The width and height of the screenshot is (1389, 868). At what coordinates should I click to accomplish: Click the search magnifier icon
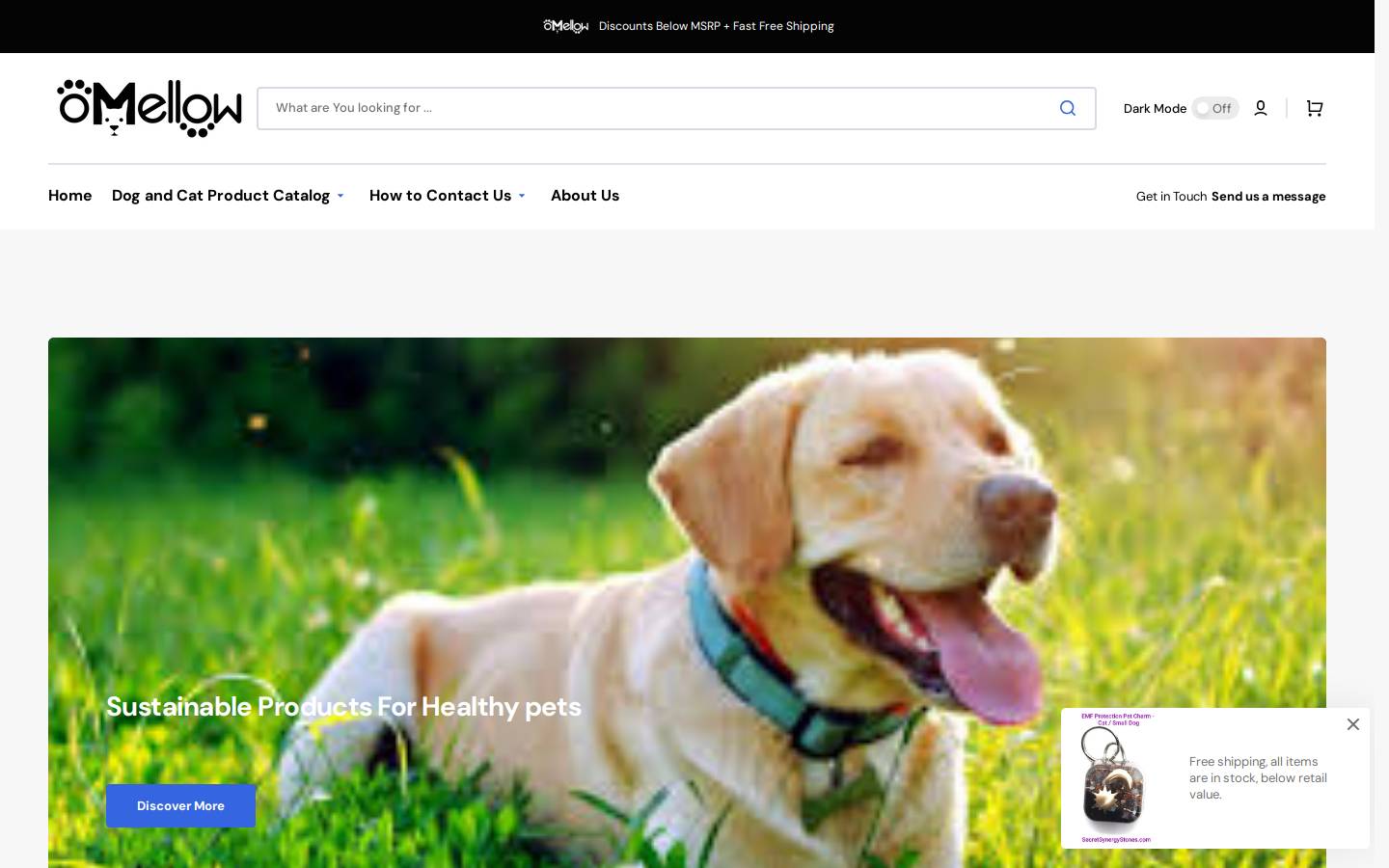pyautogui.click(x=1067, y=108)
